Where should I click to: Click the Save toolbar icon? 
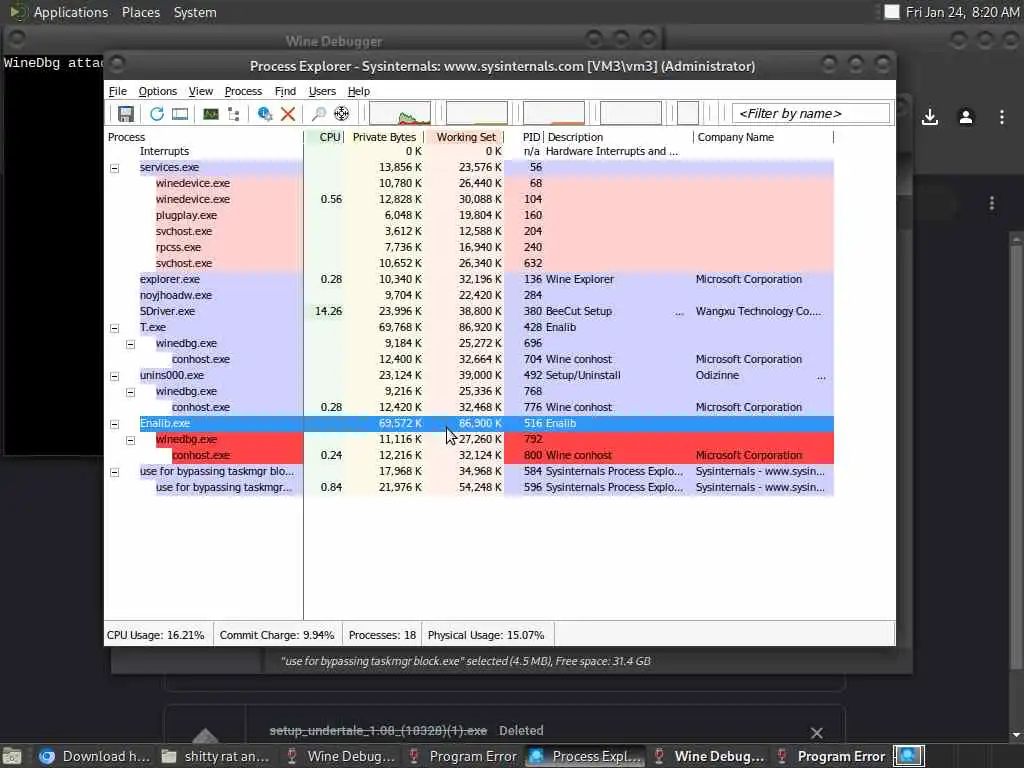125,114
